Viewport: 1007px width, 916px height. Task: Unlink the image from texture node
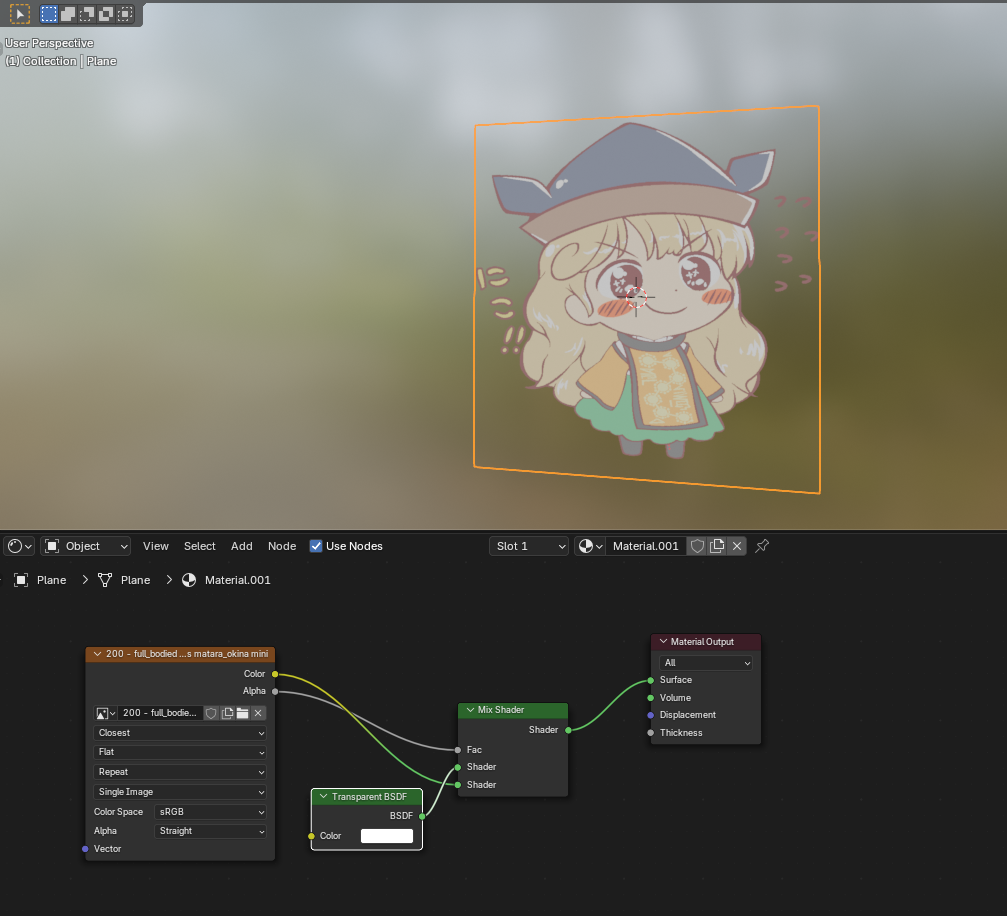point(258,713)
